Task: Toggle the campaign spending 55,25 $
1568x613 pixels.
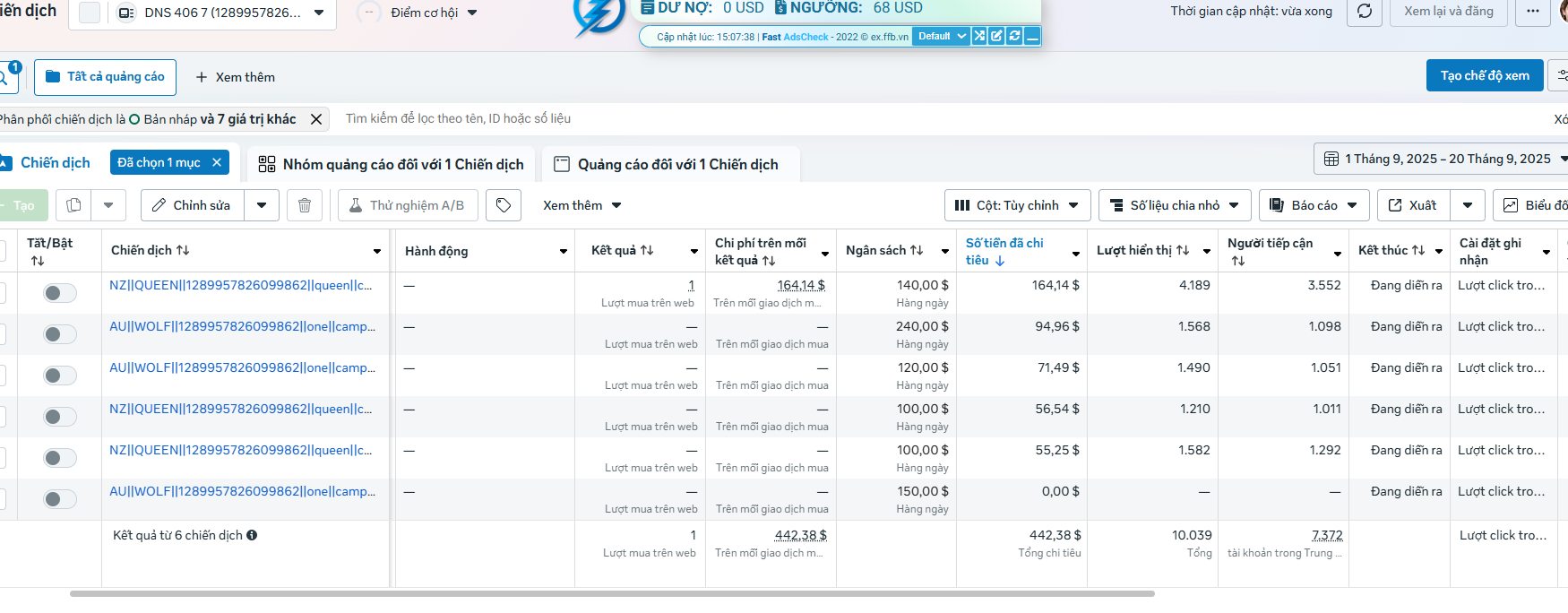Action: (x=60, y=458)
